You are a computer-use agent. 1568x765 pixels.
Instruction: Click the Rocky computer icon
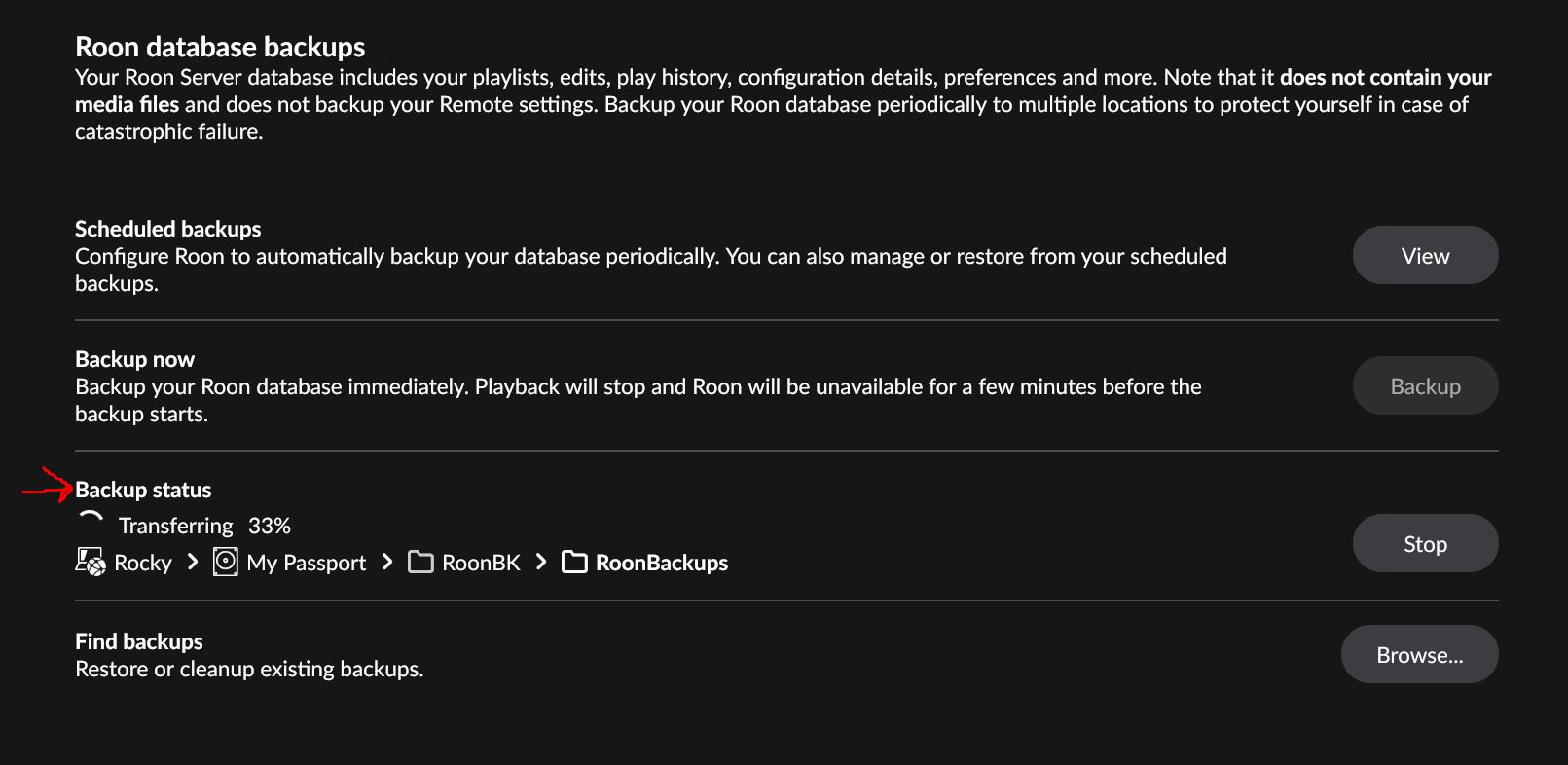point(91,562)
